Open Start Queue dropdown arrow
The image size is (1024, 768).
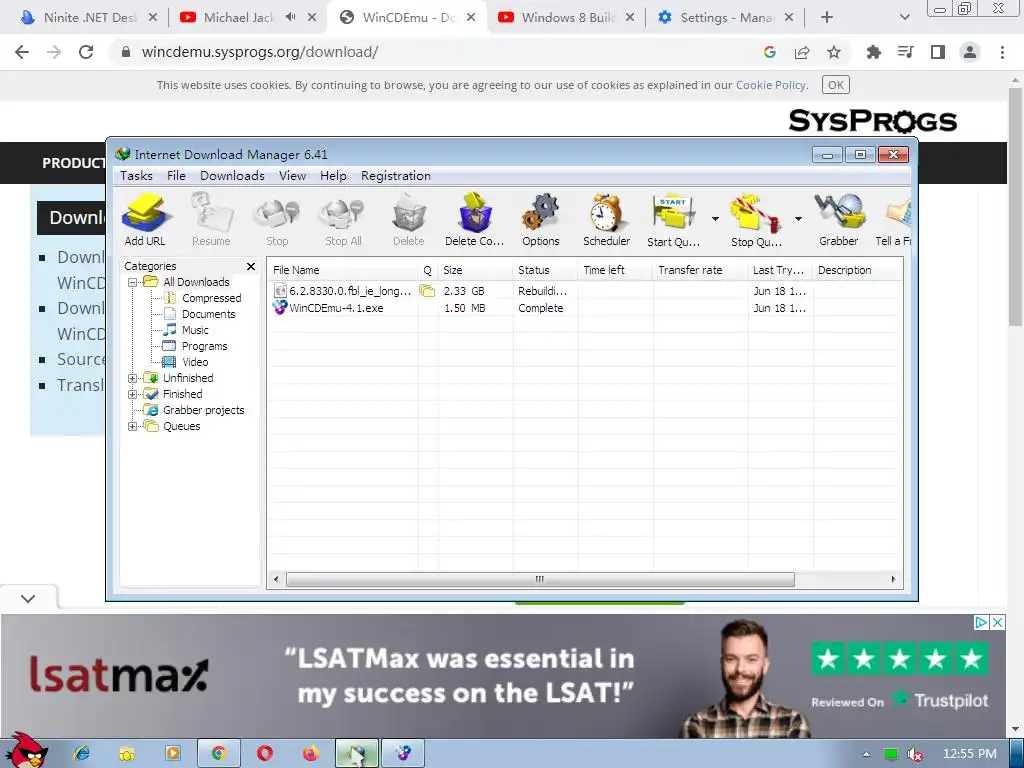point(715,219)
